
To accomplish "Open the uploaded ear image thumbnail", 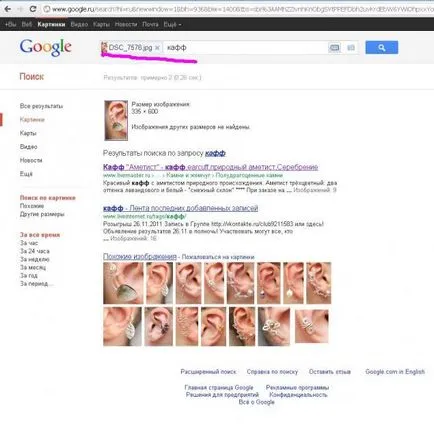I will click(x=116, y=120).
